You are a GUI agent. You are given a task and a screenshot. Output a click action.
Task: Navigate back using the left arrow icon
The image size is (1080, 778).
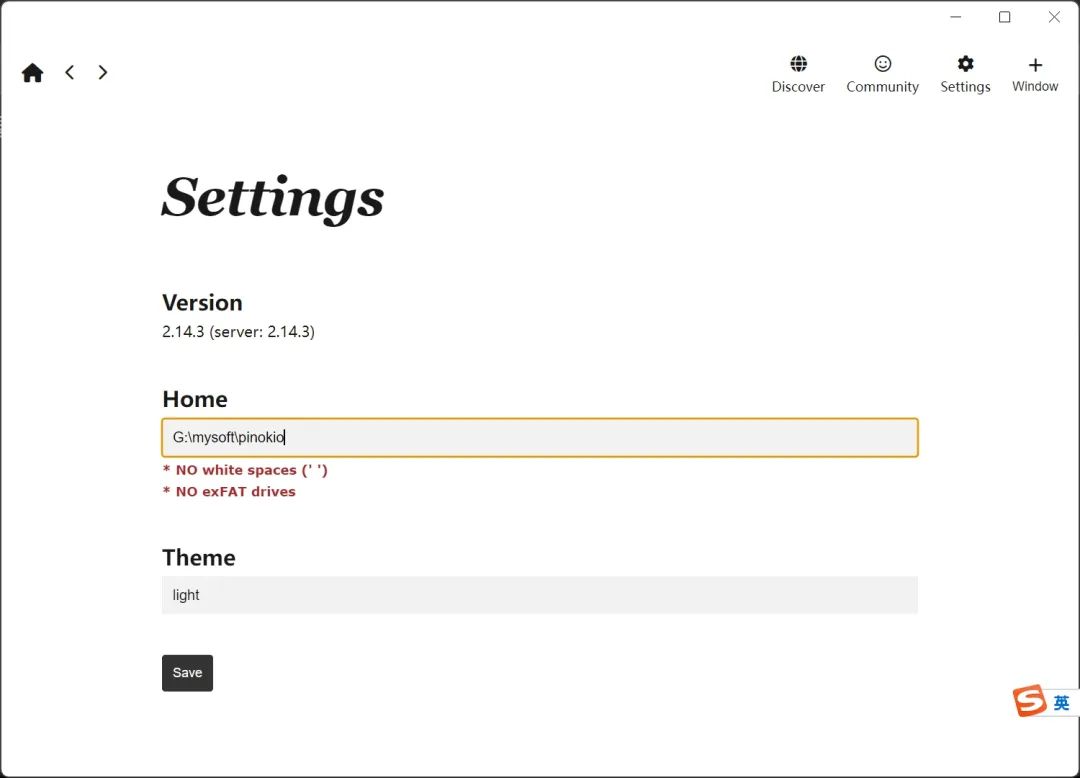click(x=68, y=71)
